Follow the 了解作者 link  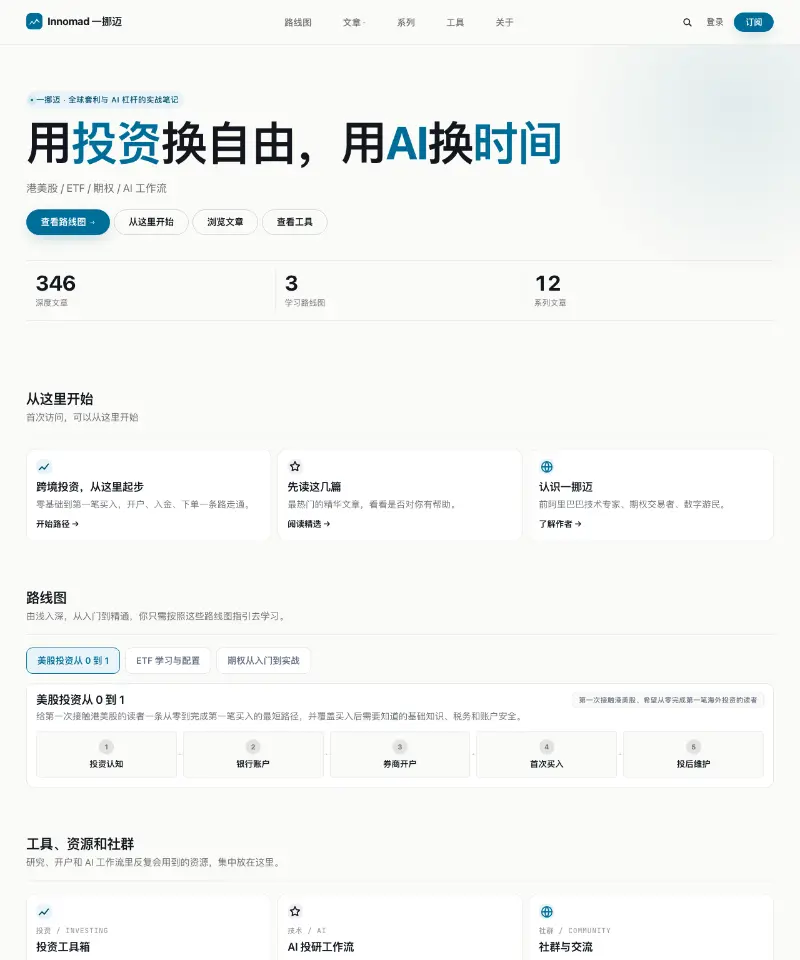tap(560, 524)
